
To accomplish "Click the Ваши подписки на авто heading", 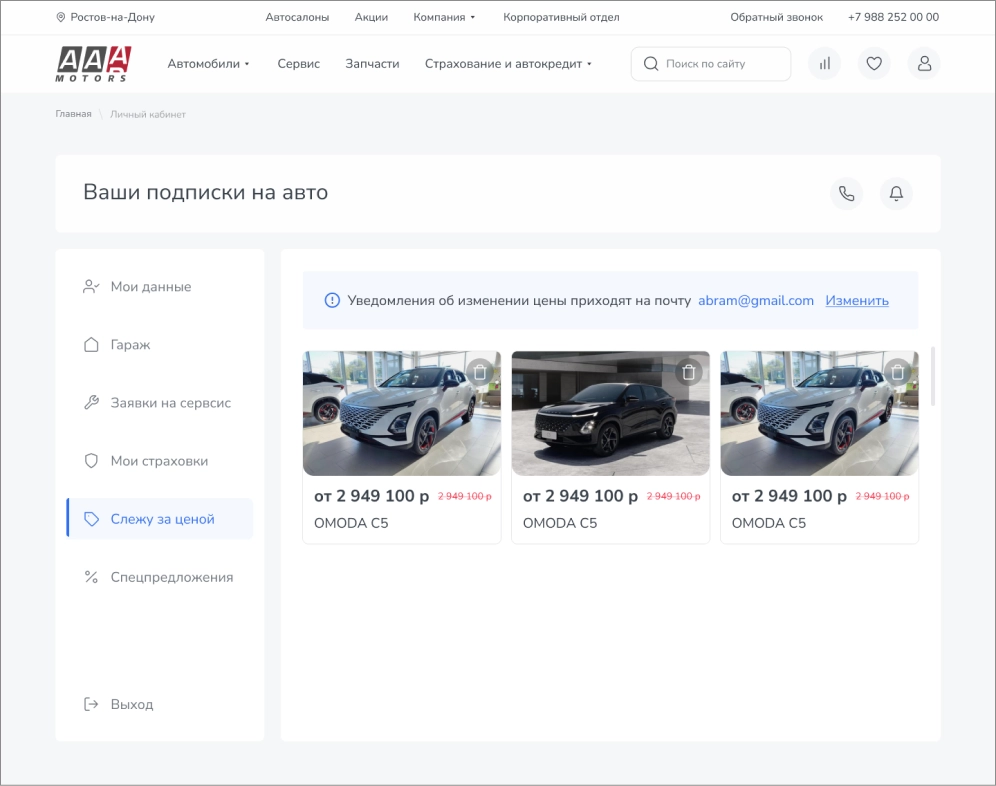I will 206,192.
